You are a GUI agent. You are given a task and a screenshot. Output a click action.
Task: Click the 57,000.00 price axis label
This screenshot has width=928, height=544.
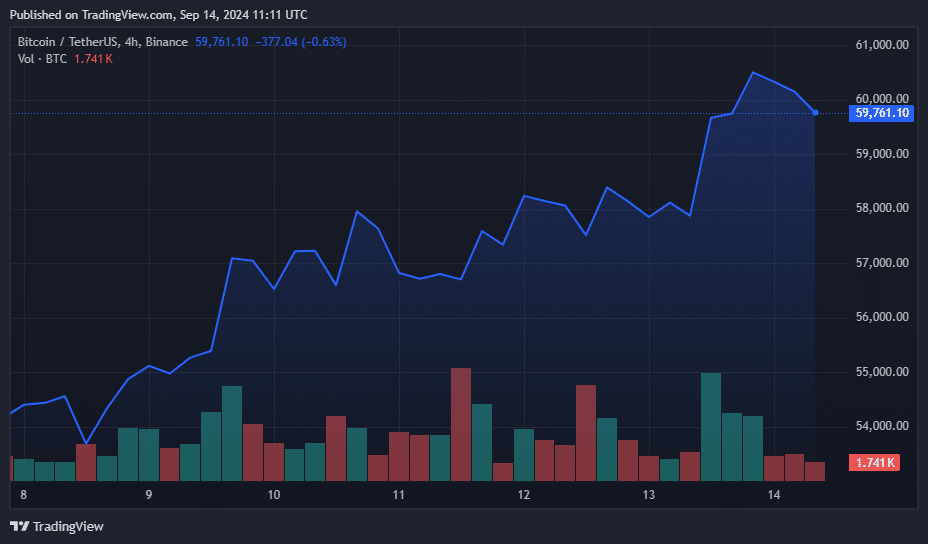point(882,263)
